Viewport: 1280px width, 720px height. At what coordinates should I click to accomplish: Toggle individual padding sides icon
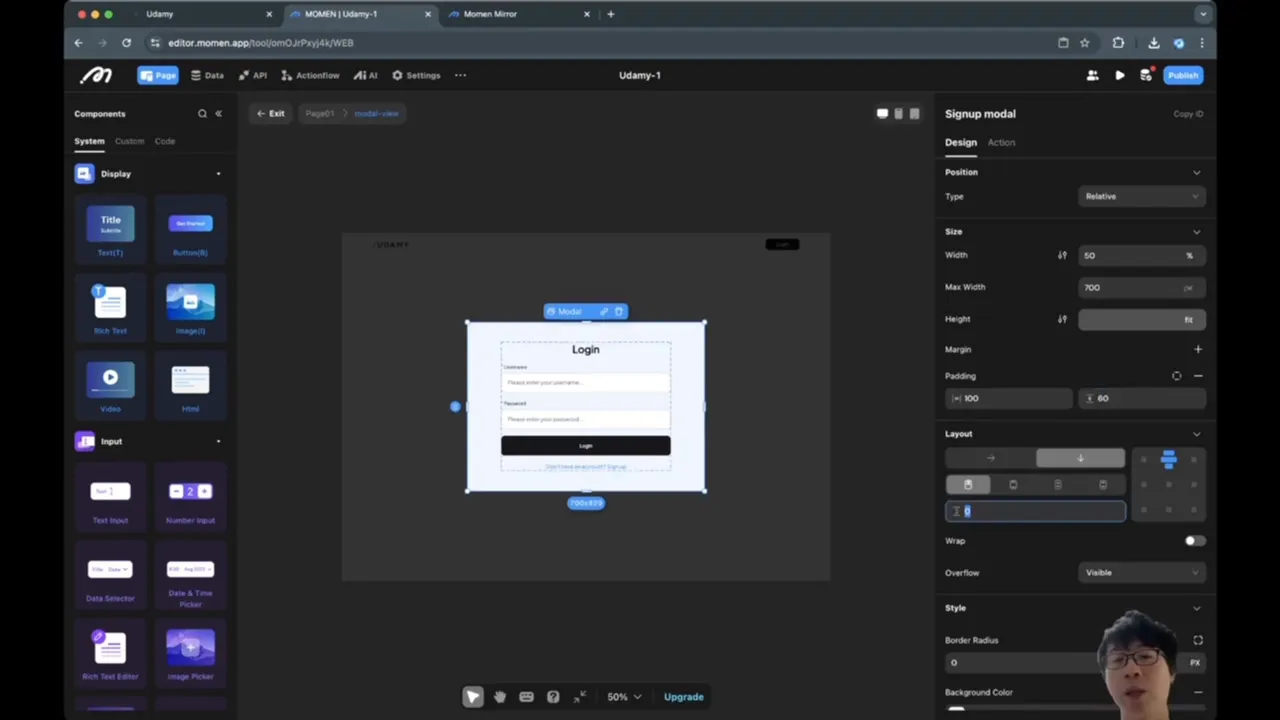tap(1176, 376)
